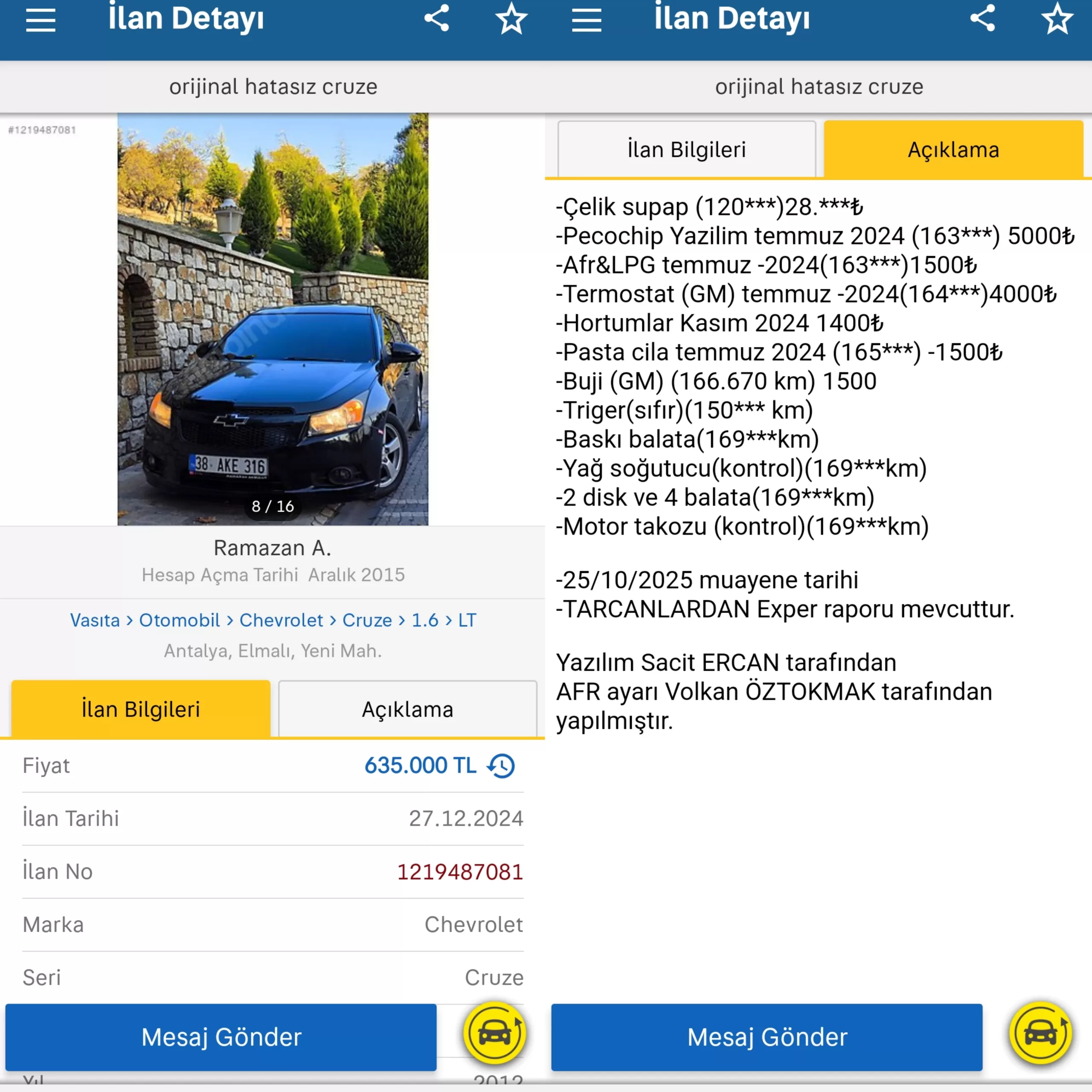Screen dimensions: 1092x1092
Task: Select İlan Bilgileri tab on left screen
Action: tap(141, 709)
